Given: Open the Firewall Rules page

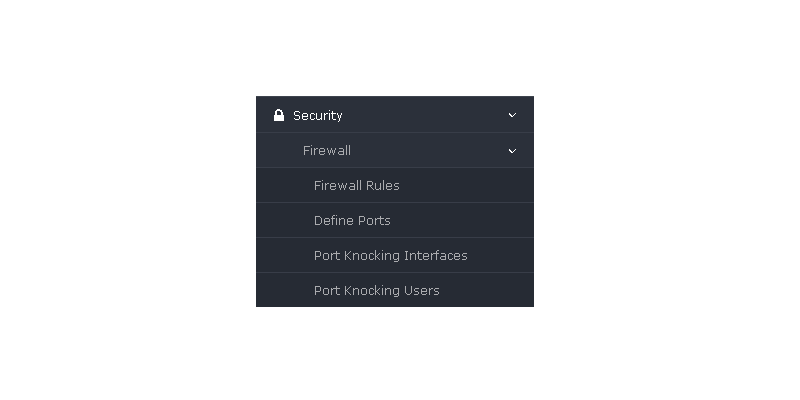Looking at the screenshot, I should tap(395, 185).
